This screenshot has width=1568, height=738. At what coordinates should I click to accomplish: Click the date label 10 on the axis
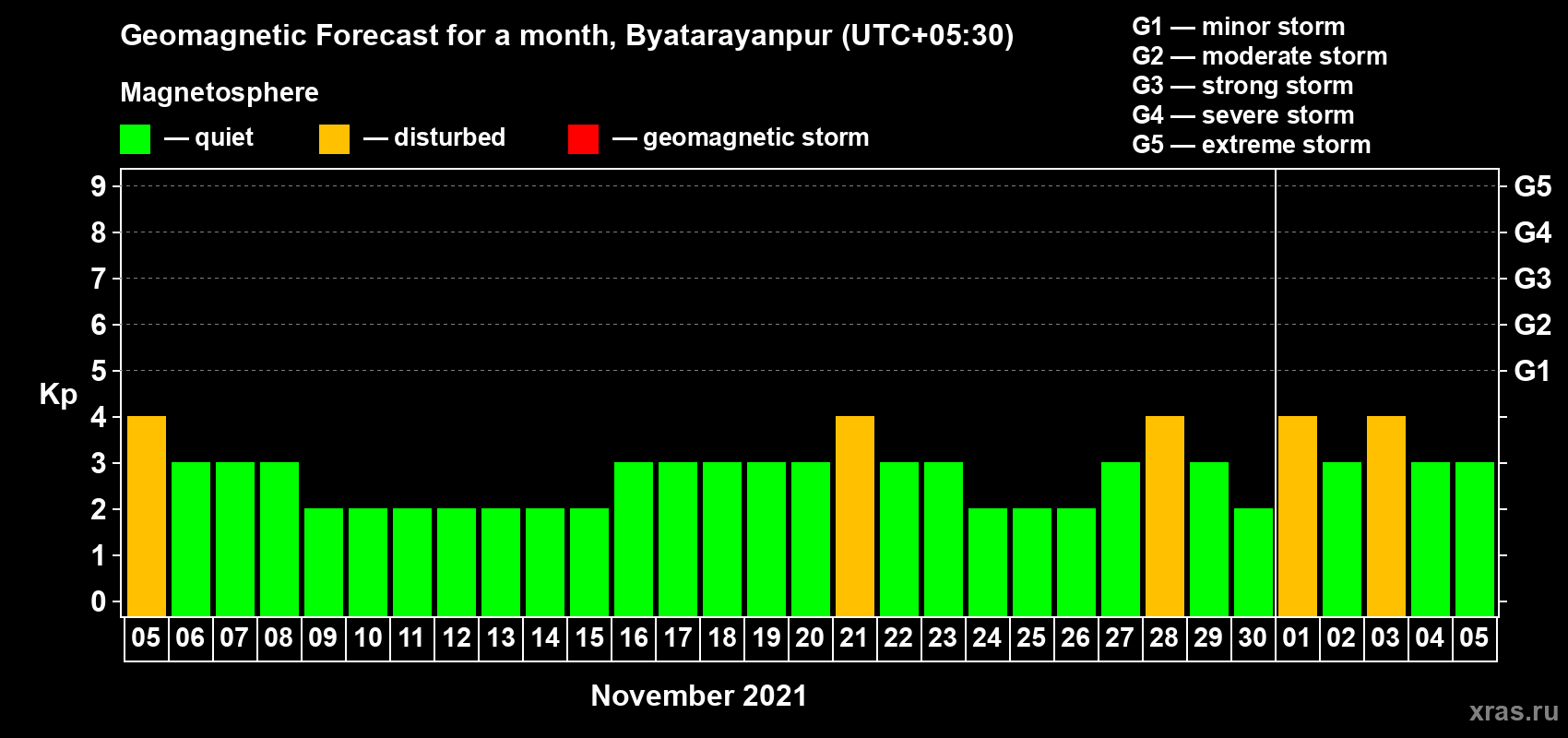pyautogui.click(x=368, y=638)
